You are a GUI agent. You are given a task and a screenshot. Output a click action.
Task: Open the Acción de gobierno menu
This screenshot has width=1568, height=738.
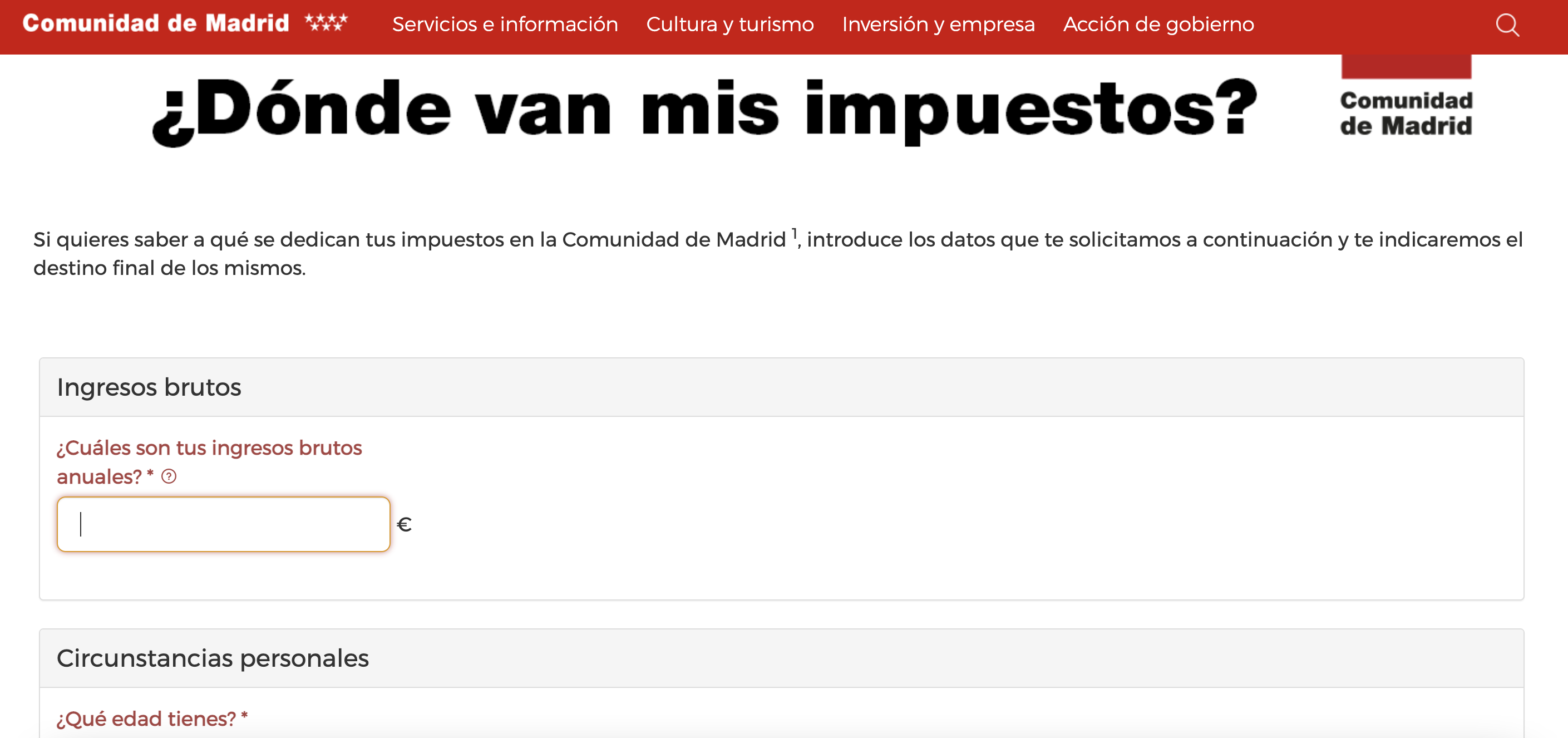click(1158, 24)
